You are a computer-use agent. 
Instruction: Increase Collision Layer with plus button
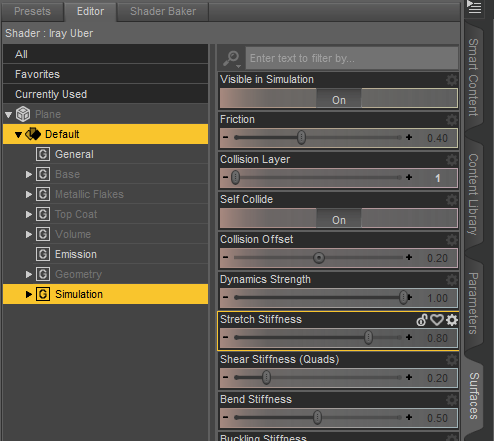pos(409,177)
